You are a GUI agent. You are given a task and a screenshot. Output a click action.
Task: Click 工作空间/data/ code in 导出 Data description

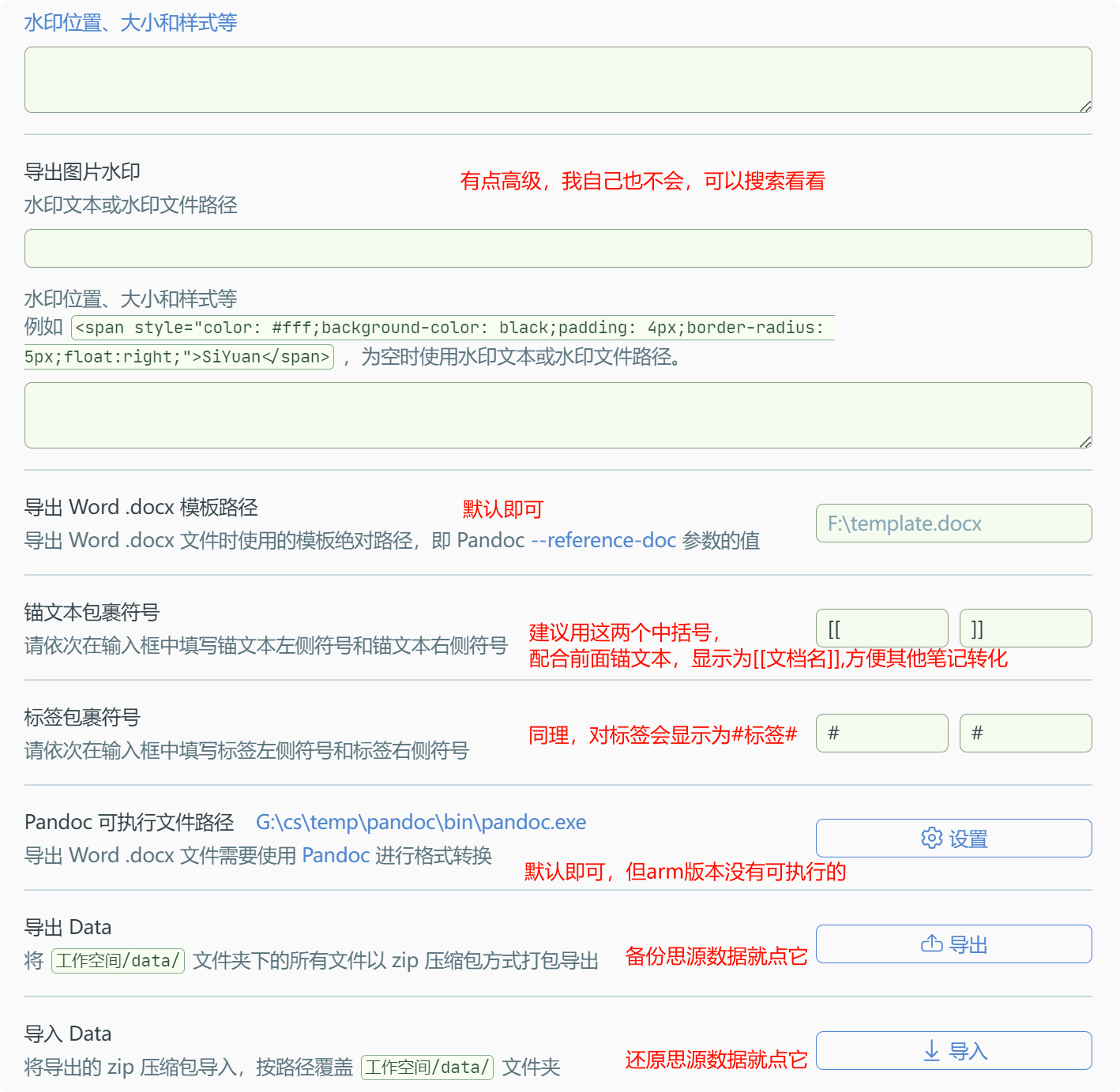(118, 961)
